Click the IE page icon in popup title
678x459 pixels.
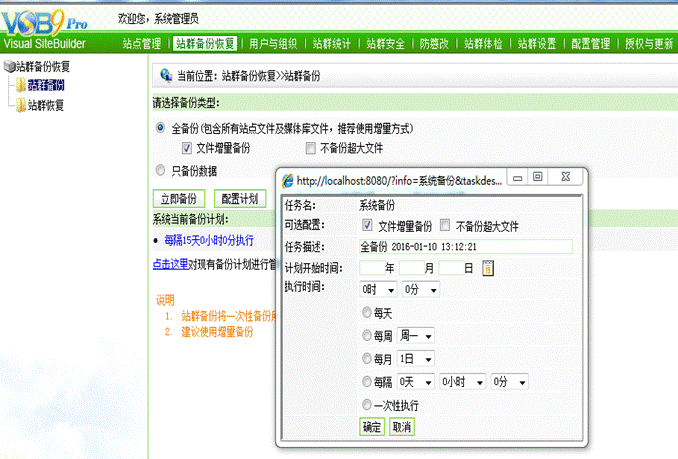(288, 181)
